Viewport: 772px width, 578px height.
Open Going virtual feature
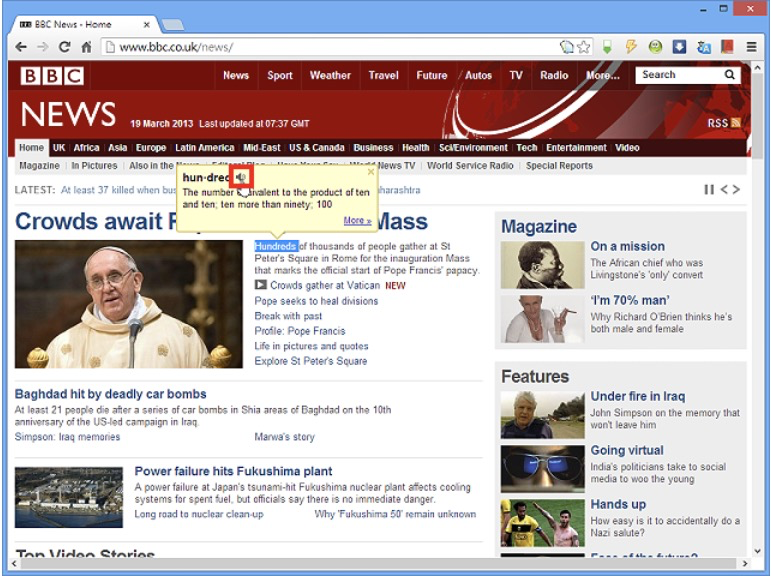627,450
